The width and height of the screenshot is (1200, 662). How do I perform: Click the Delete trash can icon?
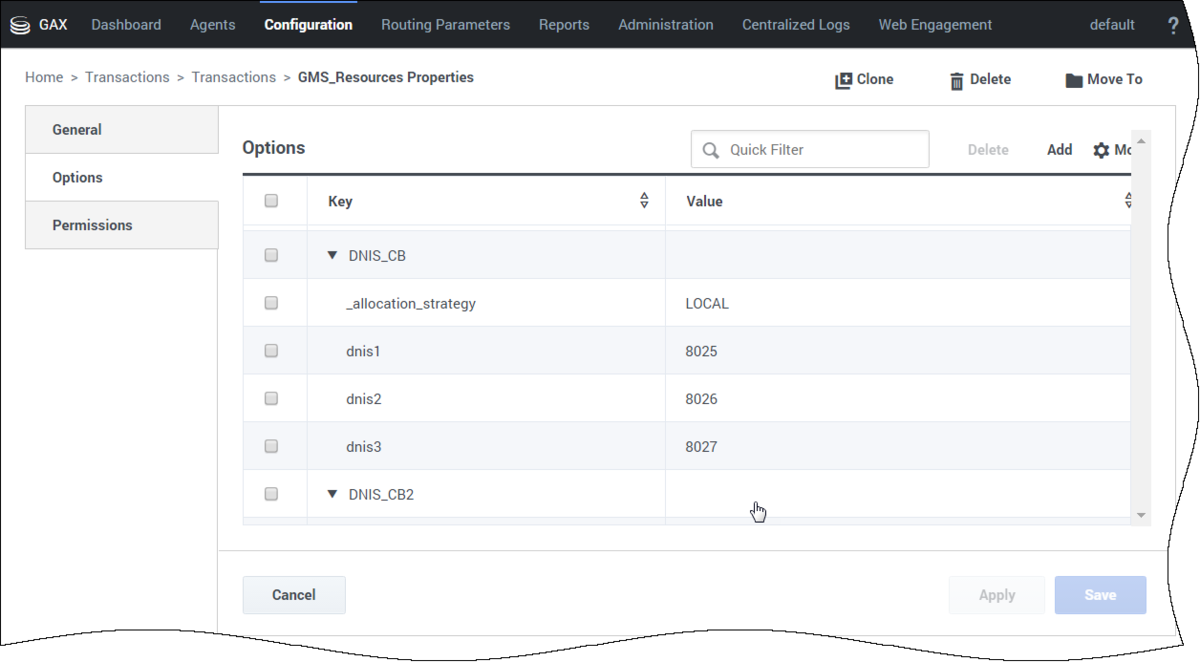pos(956,80)
